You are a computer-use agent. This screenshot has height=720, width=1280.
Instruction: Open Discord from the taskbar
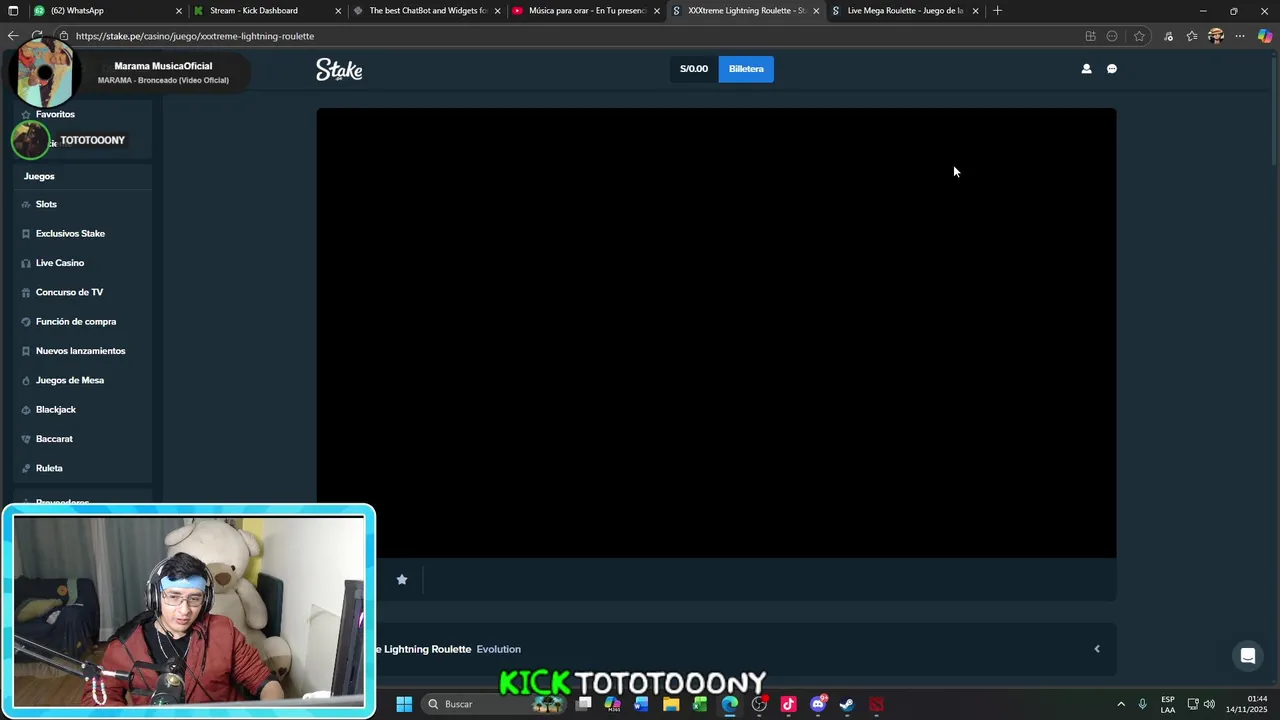(x=818, y=704)
